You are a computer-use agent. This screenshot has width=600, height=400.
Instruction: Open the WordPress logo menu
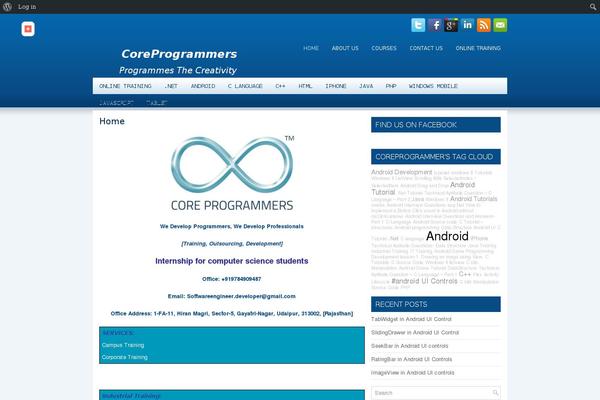pyautogui.click(x=7, y=7)
